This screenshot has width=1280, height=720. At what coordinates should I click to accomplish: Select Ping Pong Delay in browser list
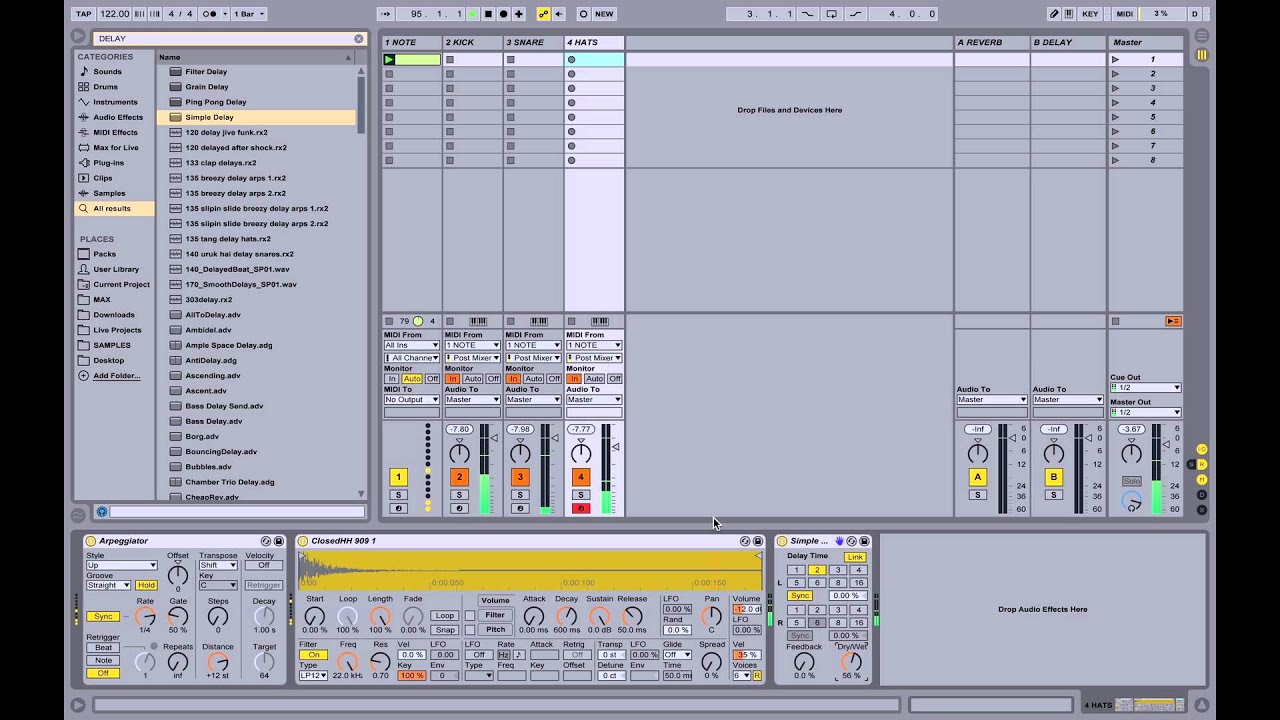pyautogui.click(x=215, y=102)
